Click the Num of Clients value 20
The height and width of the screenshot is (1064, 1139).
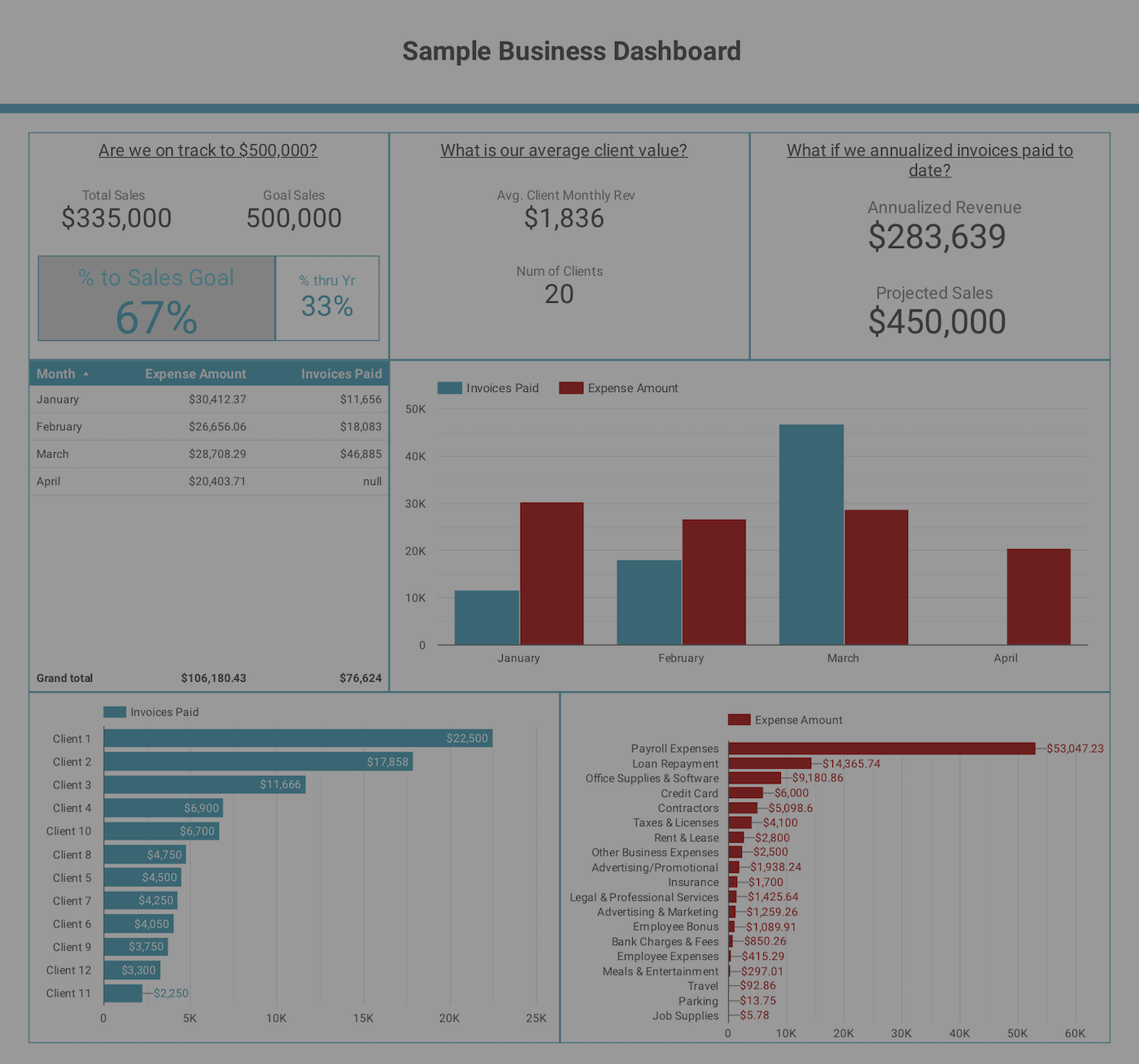(559, 294)
